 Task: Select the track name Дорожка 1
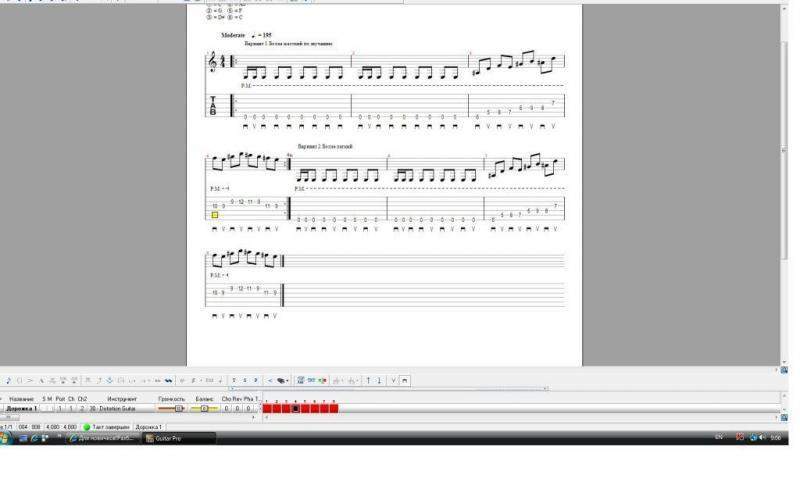(21, 409)
